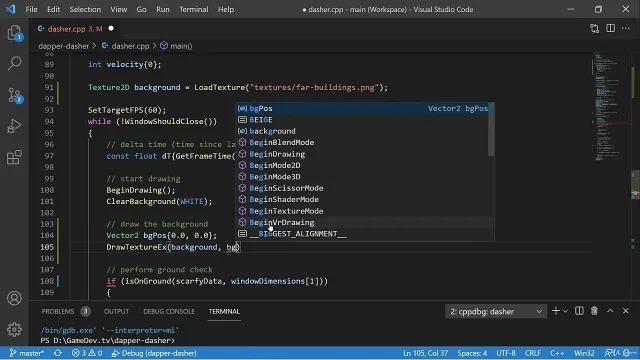Viewport: 640px width, 360px height.
Task: Switch to the PROBLEMS panel tab
Action: (x=65, y=311)
